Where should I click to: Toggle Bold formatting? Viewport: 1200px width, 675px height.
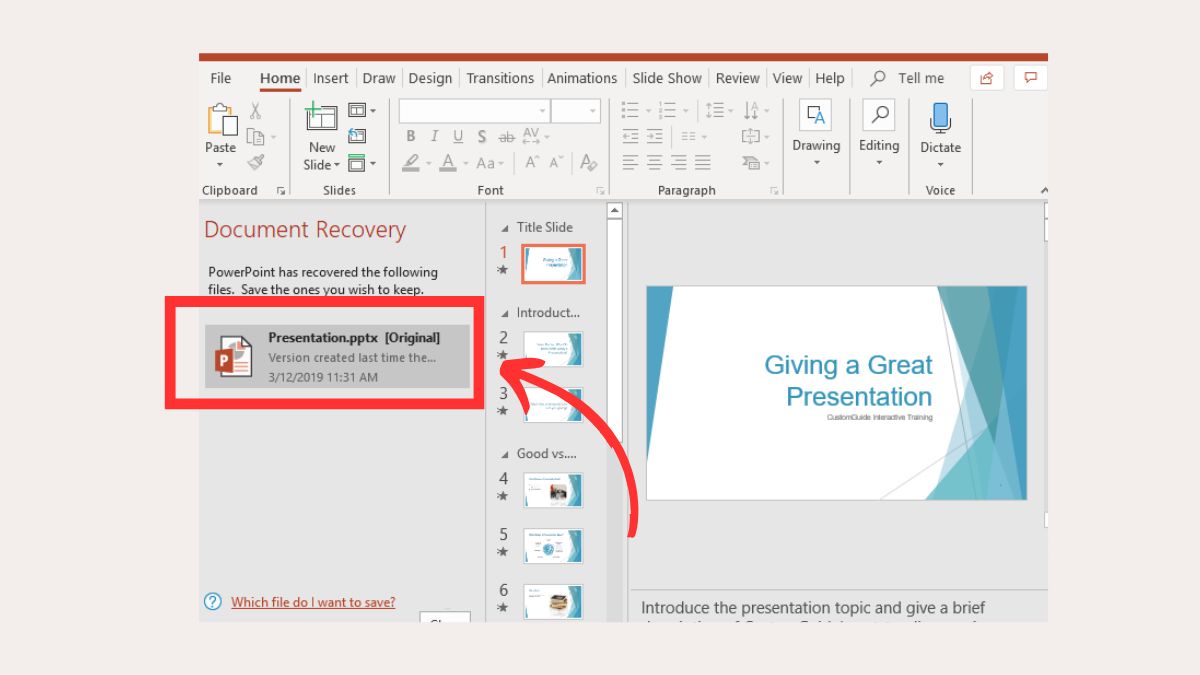[410, 137]
